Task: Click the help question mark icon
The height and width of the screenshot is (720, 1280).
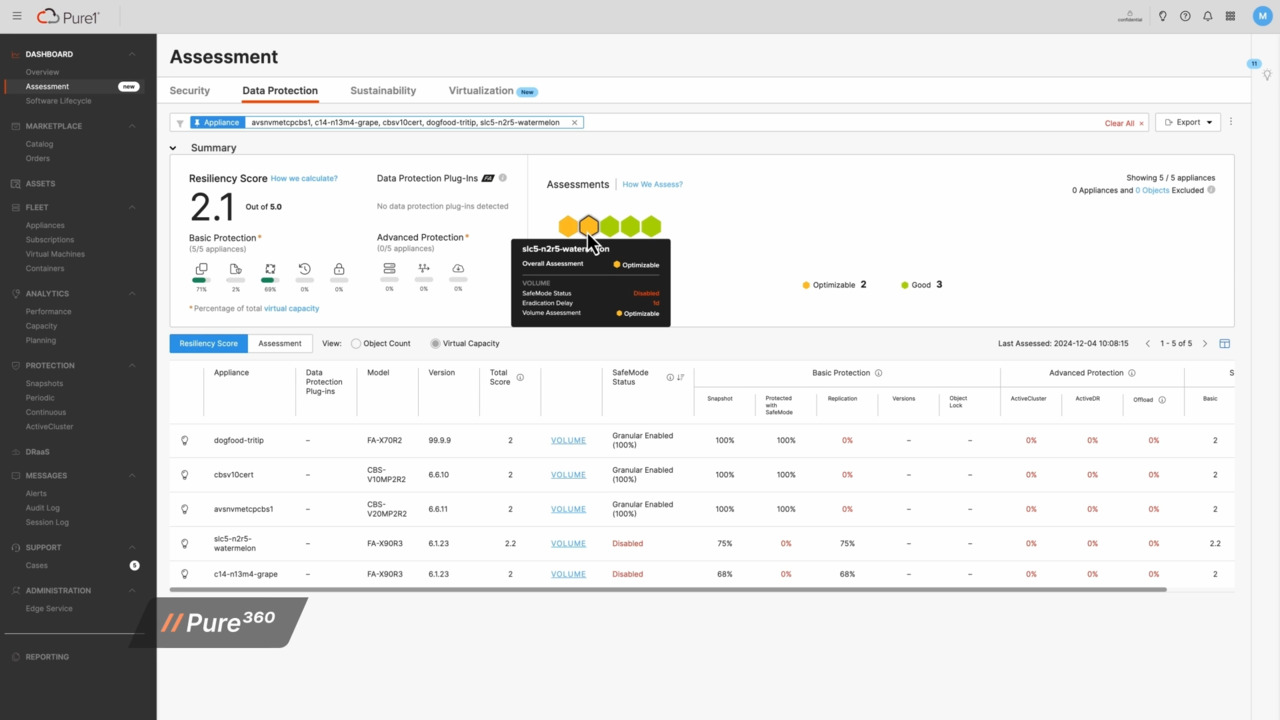Action: (1185, 16)
